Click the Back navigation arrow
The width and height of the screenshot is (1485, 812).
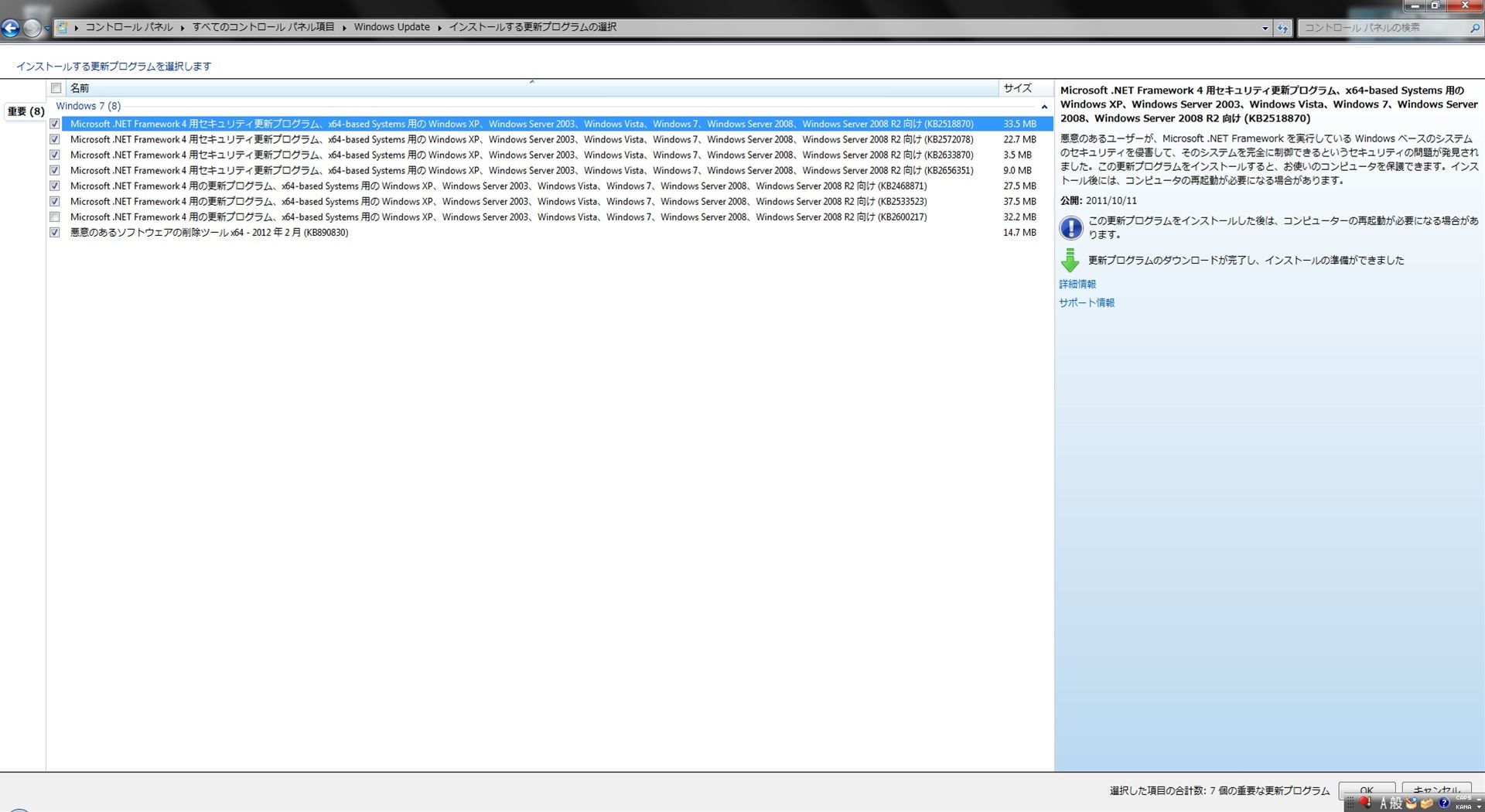(10, 29)
